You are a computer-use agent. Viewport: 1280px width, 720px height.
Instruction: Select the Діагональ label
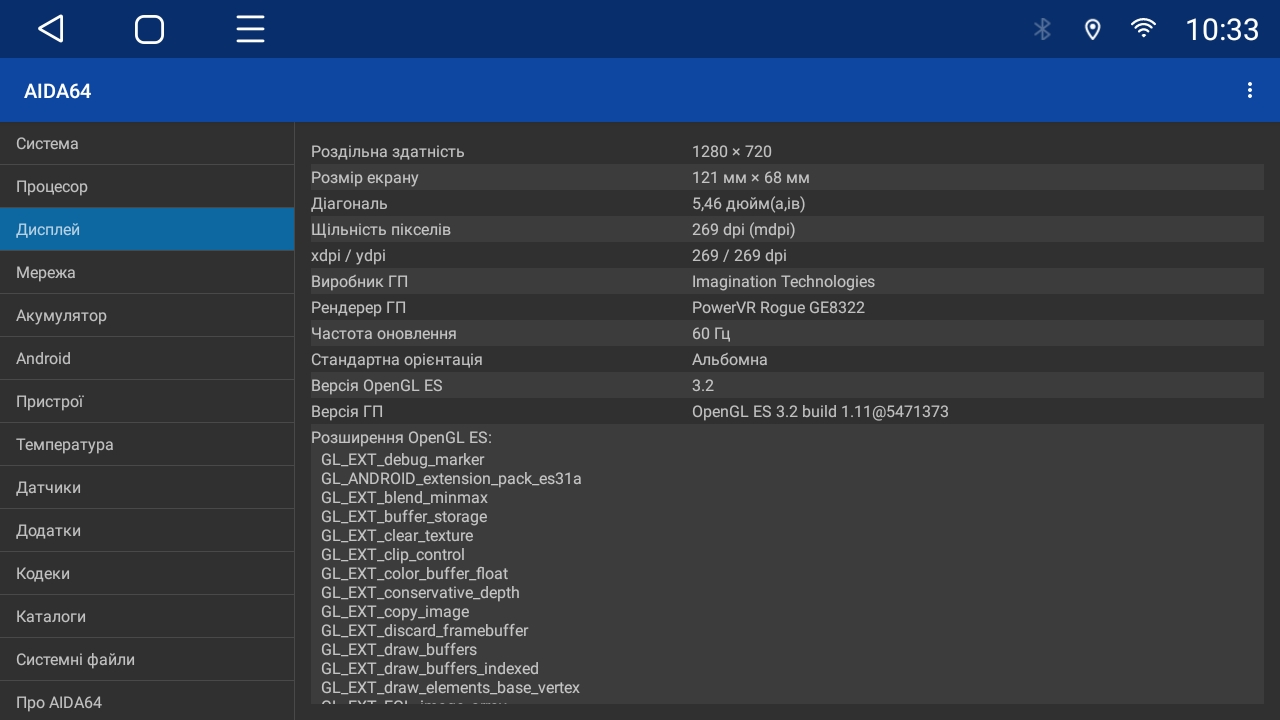coord(349,204)
